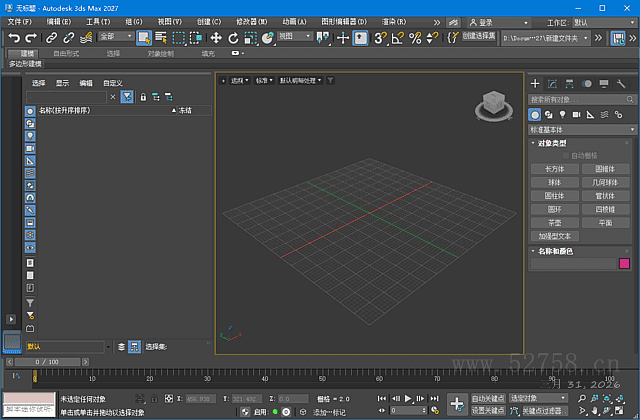Enable the 自动栅格 checkbox
This screenshot has width=640, height=420.
pos(566,156)
